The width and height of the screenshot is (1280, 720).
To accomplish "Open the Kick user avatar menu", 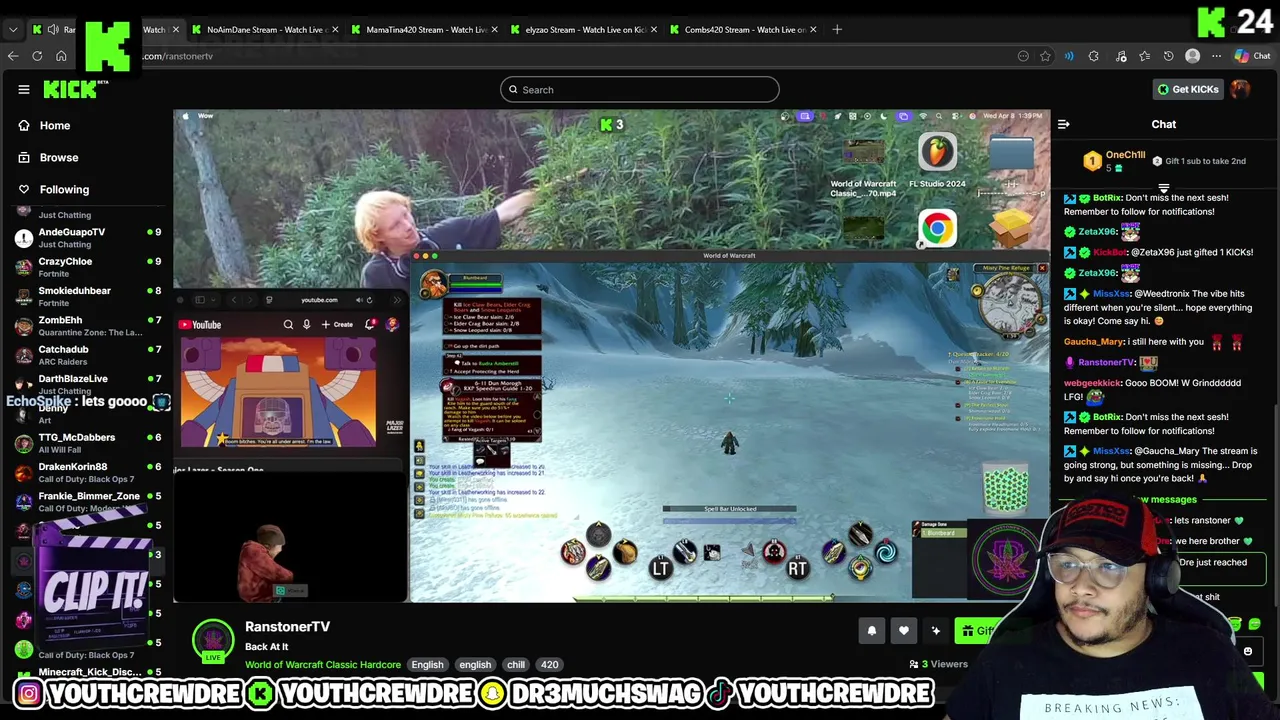I will tap(1240, 89).
